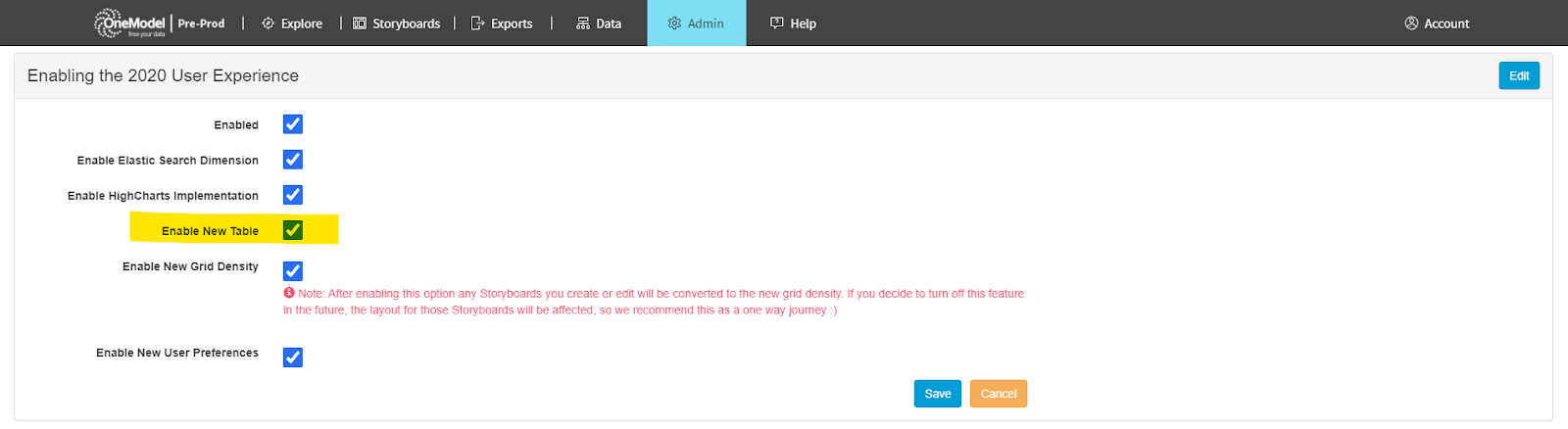Screen dimensions: 1568x429
Task: Uncheck the Enabled checkbox
Action: [293, 124]
